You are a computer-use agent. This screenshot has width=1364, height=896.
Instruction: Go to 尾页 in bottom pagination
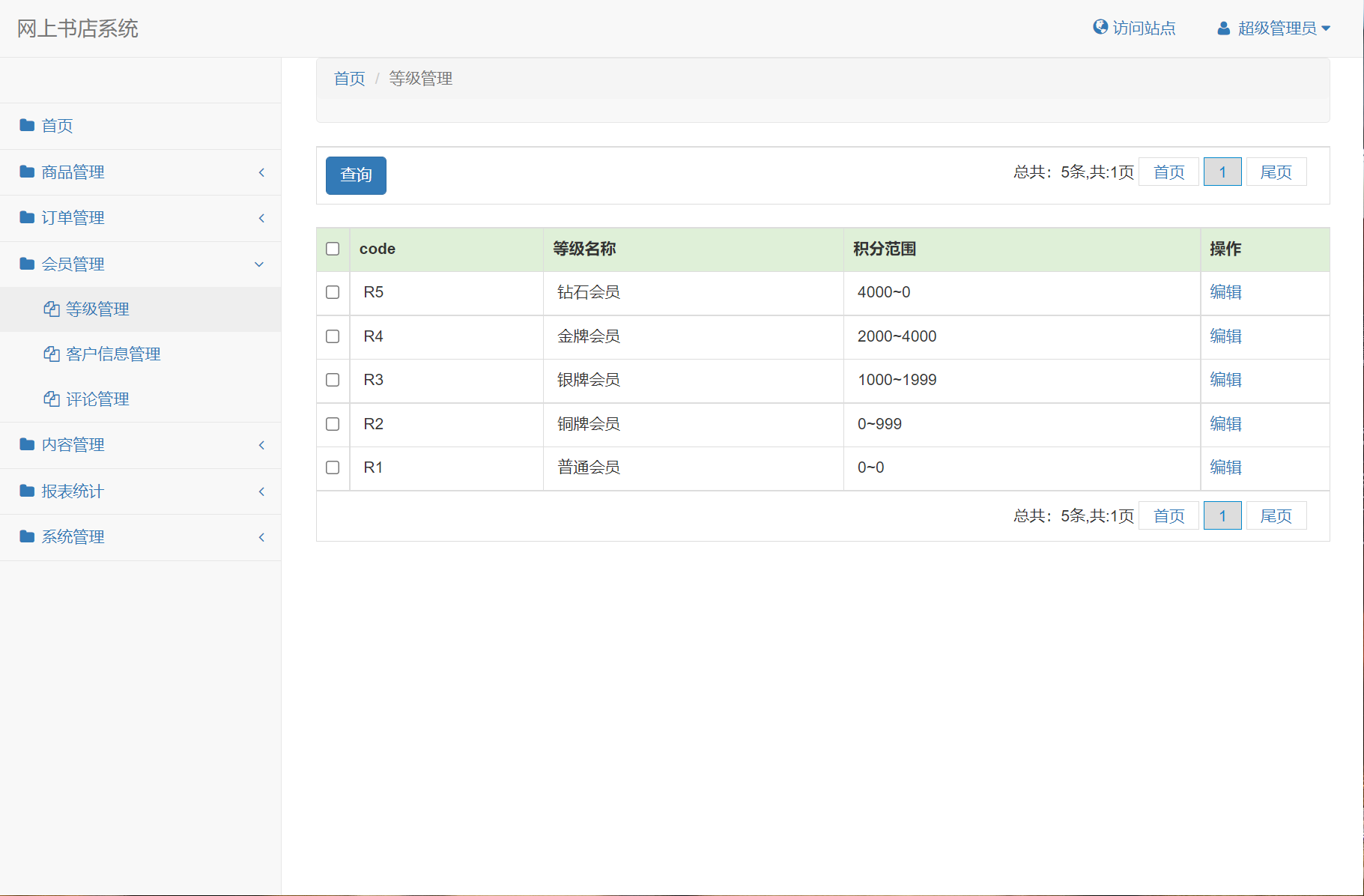pos(1276,515)
